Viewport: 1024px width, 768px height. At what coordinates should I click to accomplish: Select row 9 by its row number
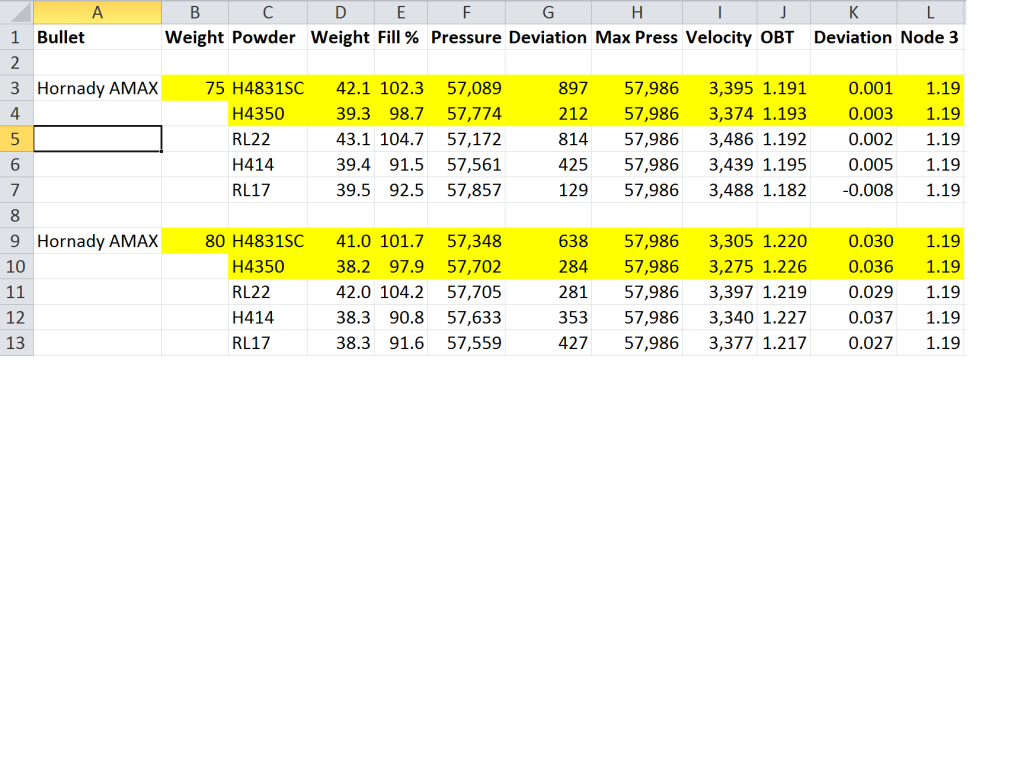pyautogui.click(x=16, y=241)
